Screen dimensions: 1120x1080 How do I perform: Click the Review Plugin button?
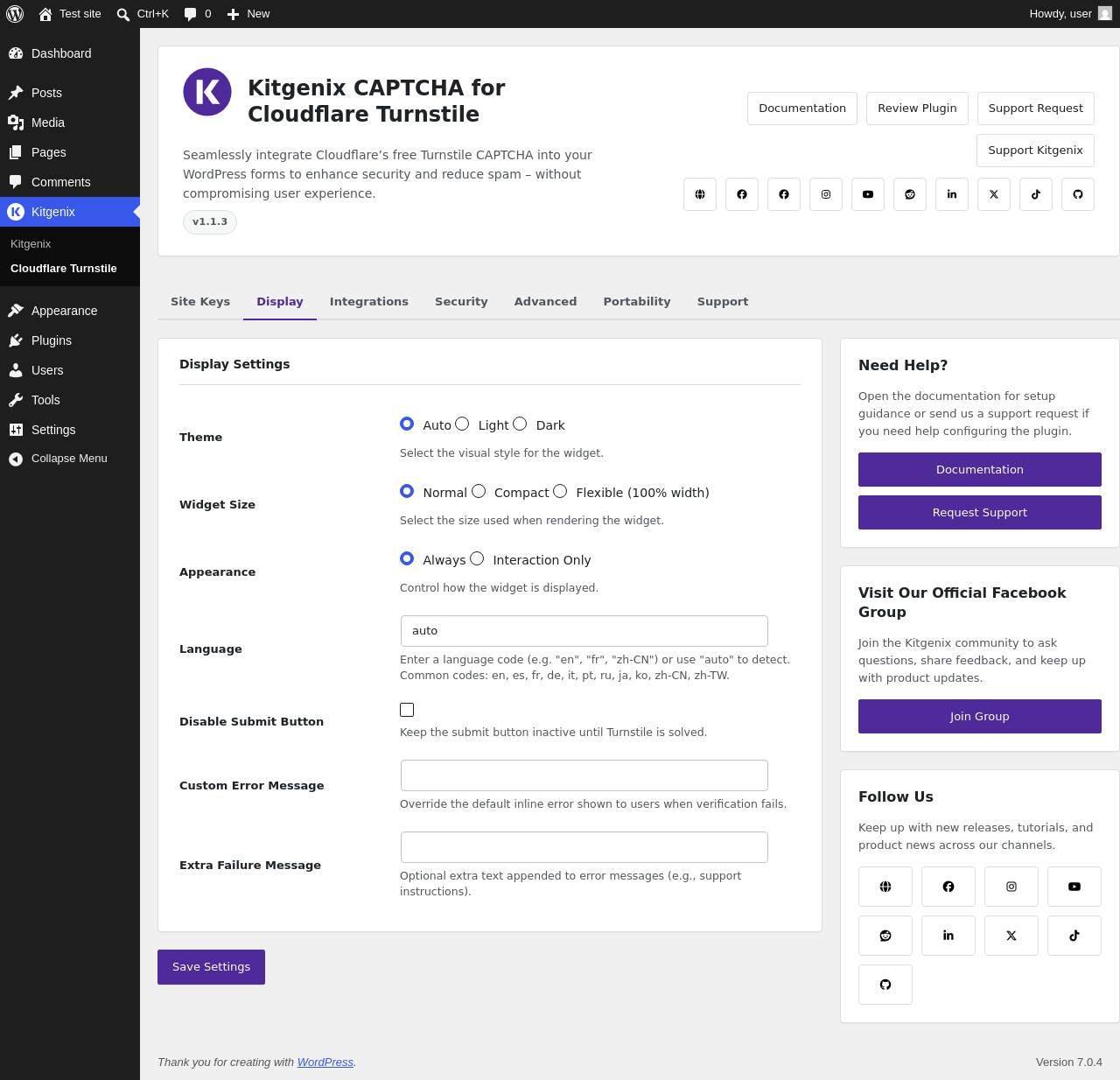[x=917, y=109]
